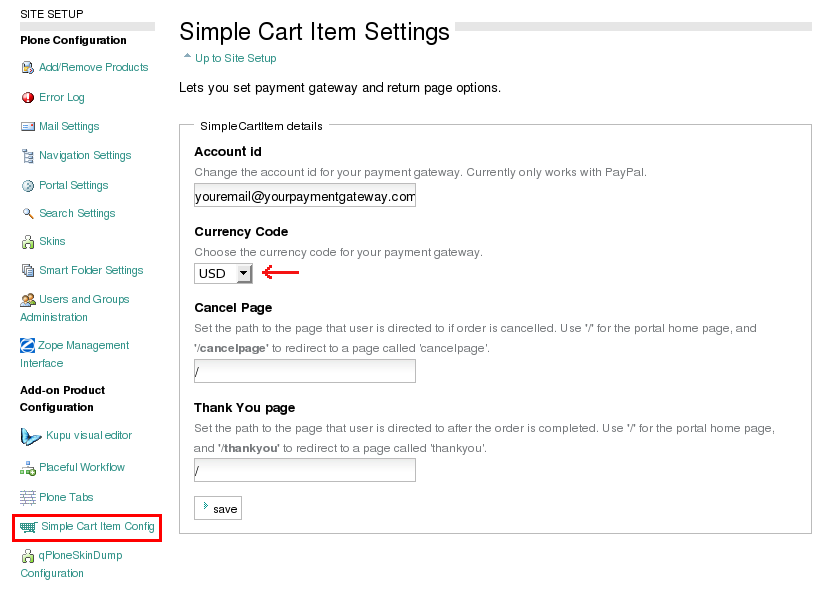834x593 pixels.
Task: Click the Kupu visual editor icon
Action: (x=31, y=436)
